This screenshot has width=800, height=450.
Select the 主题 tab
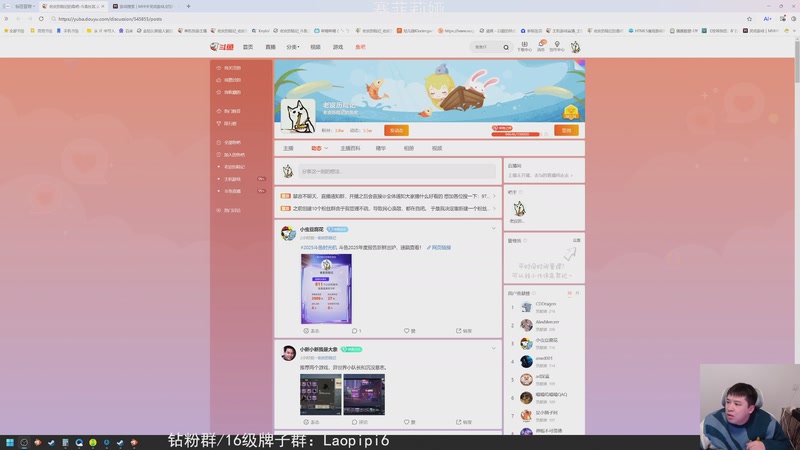(288, 148)
